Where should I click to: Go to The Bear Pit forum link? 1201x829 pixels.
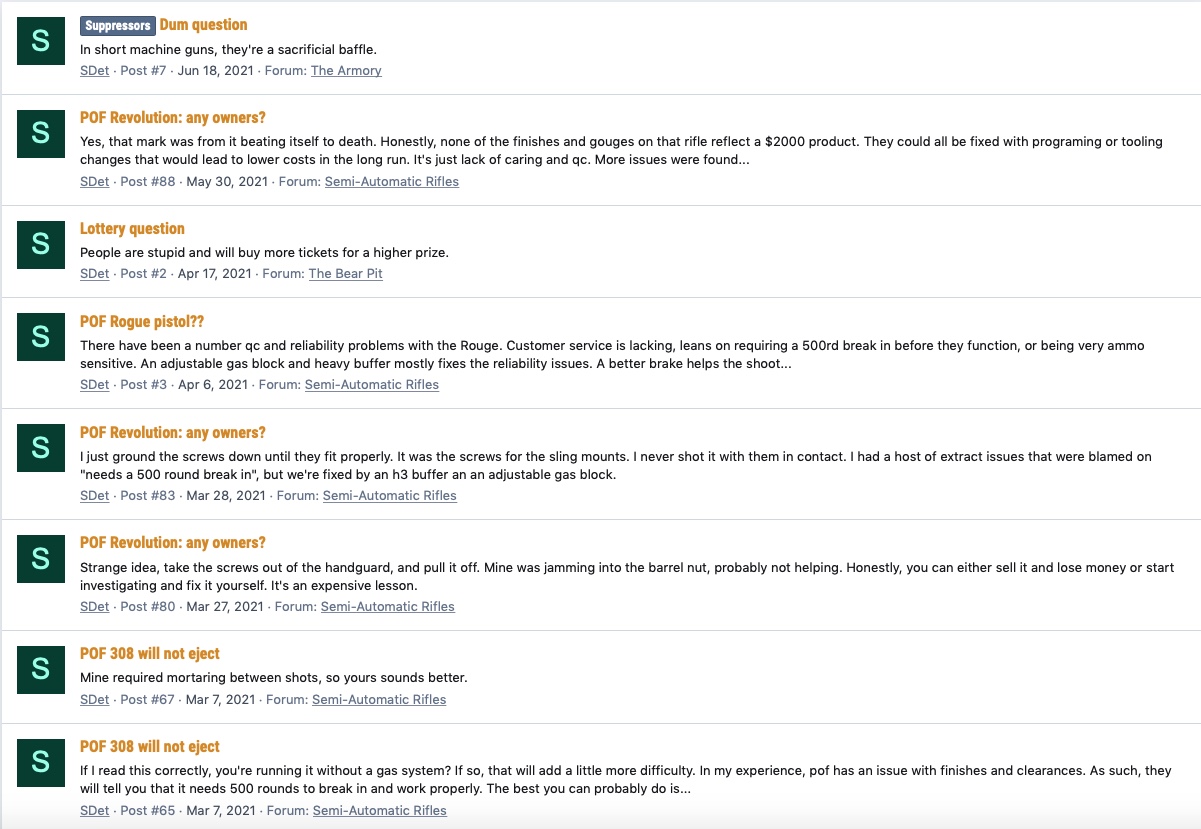point(346,274)
